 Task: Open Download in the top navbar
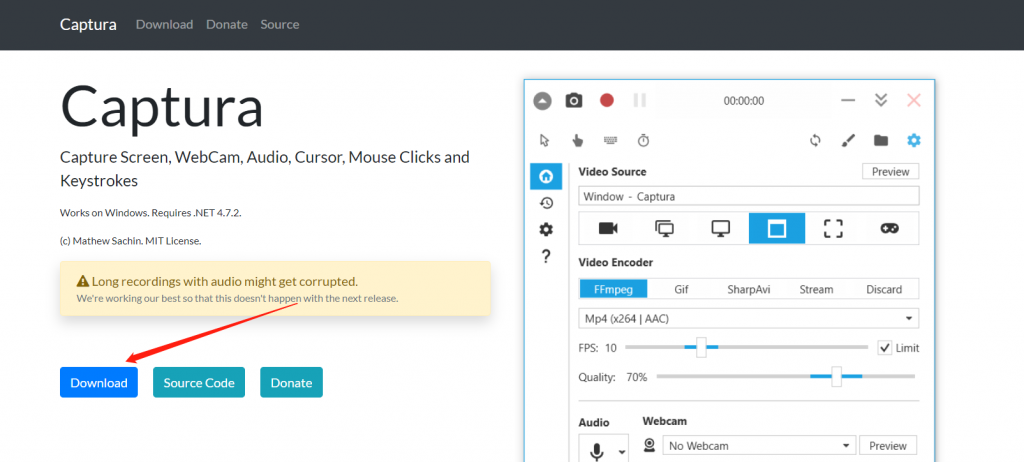(x=165, y=24)
